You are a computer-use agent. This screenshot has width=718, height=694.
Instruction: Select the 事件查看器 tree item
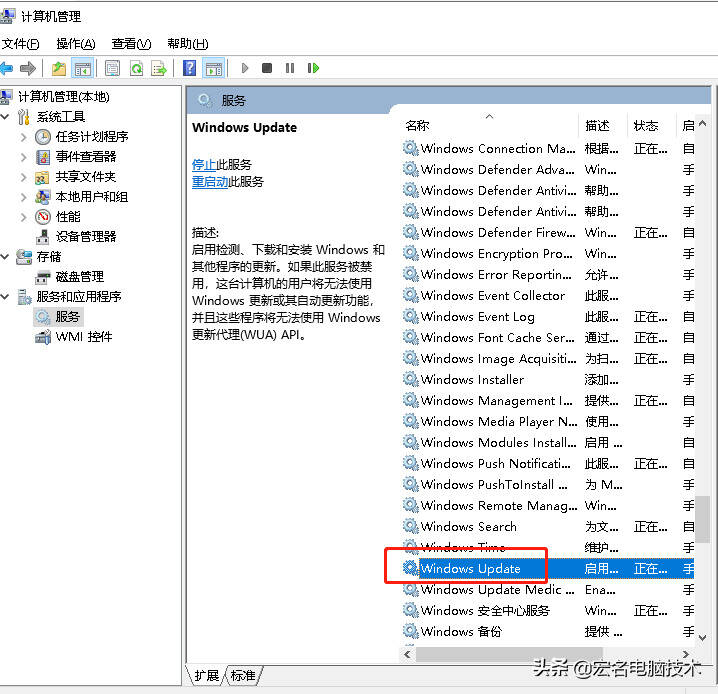(86, 157)
